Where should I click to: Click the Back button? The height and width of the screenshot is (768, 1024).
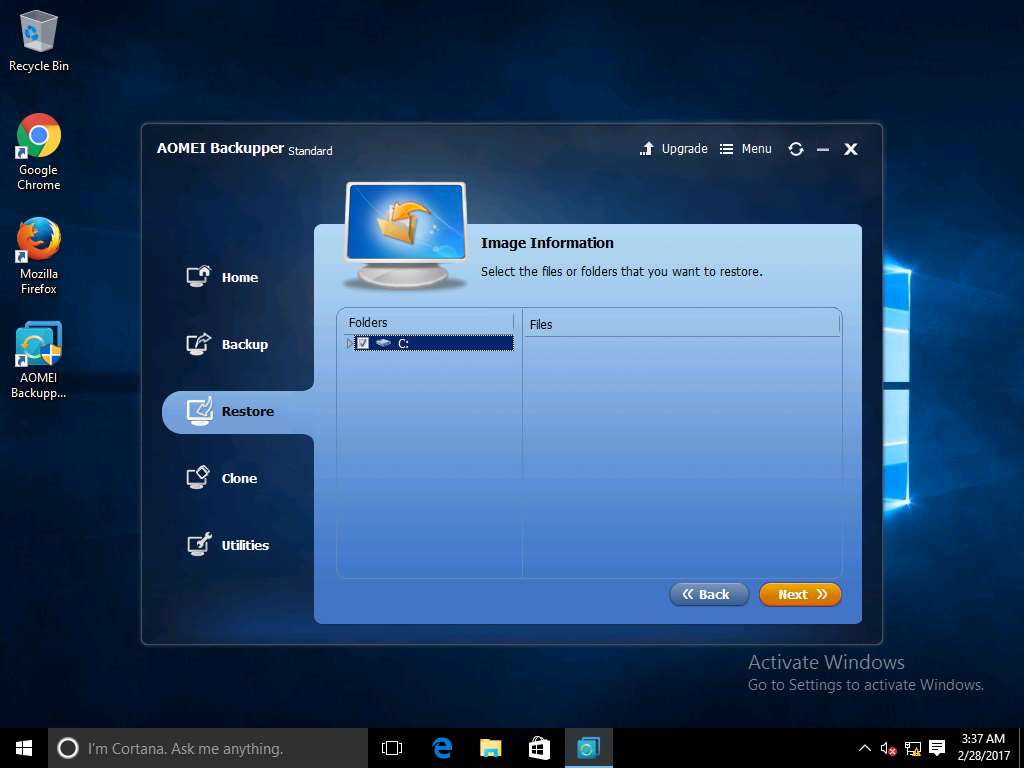(709, 594)
